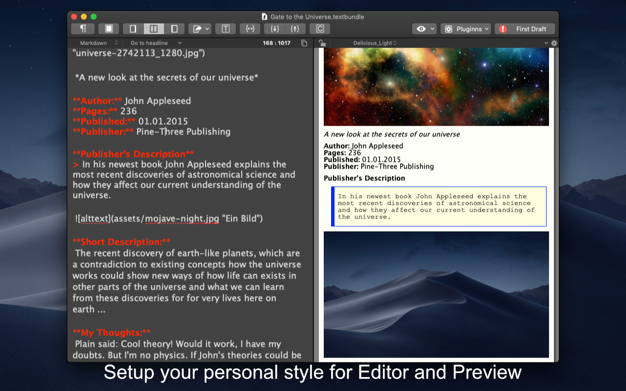Open the Delicious_Light style selector
The height and width of the screenshot is (391, 626).
(x=374, y=43)
